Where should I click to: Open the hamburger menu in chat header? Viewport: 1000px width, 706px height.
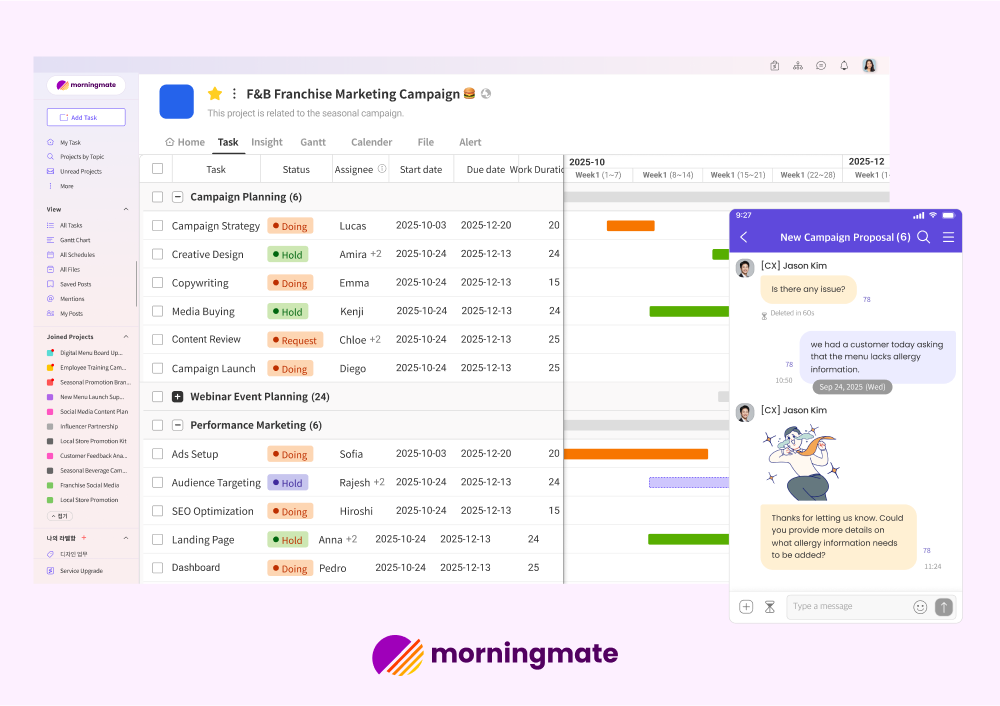pyautogui.click(x=948, y=237)
